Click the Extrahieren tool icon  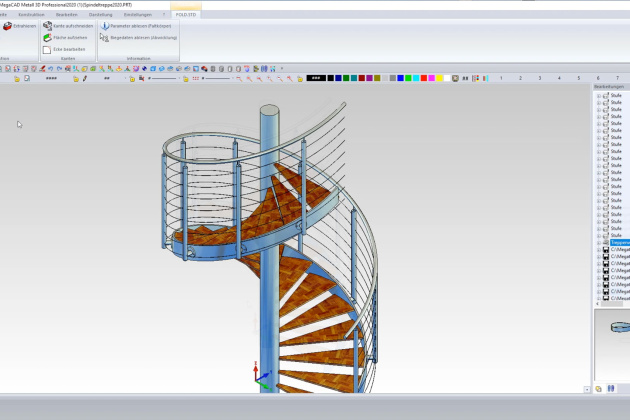click(x=7, y=26)
